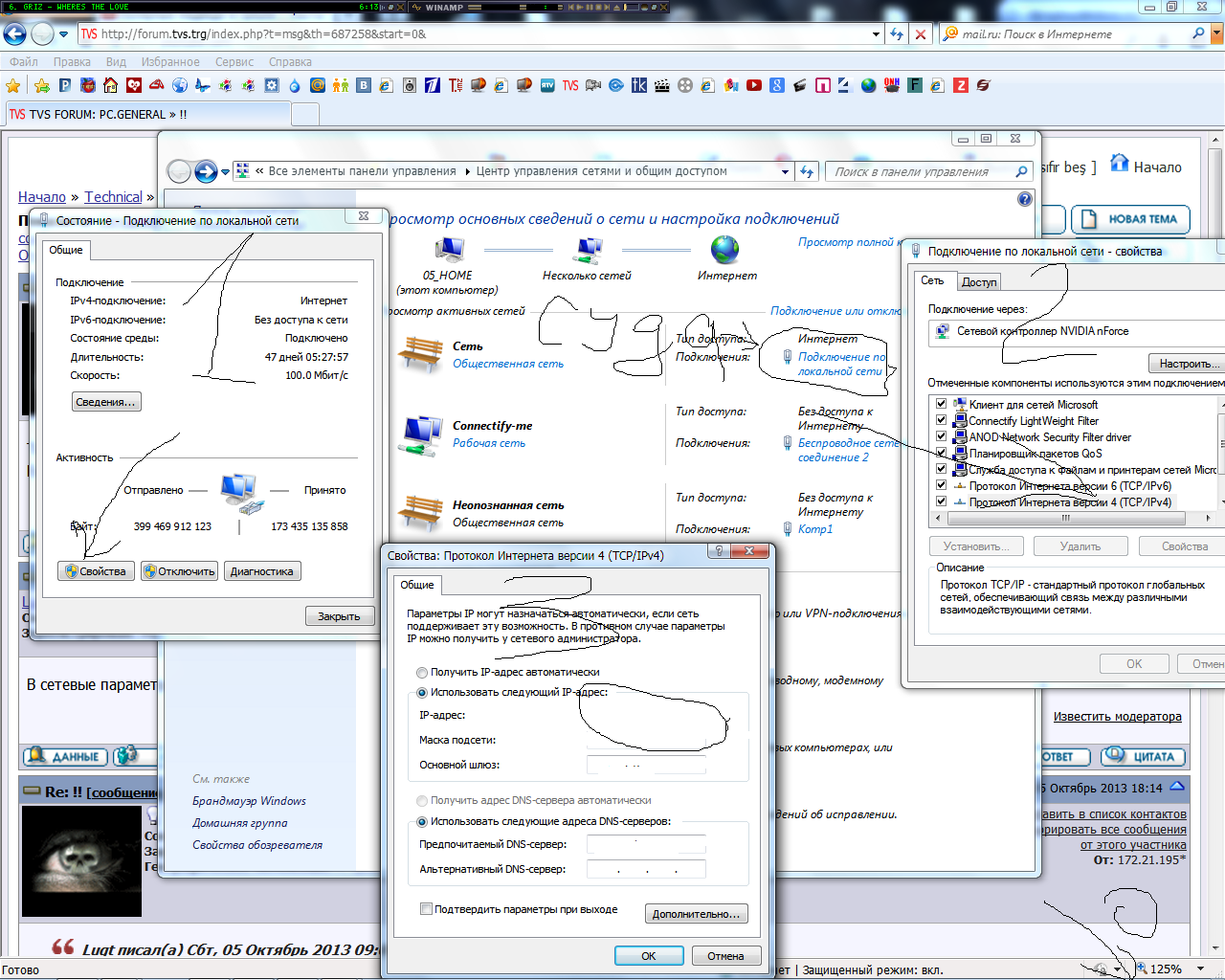Screen dimensions: 1225x980
Task: Open the Control Panel address path dropdown
Action: pos(785,172)
